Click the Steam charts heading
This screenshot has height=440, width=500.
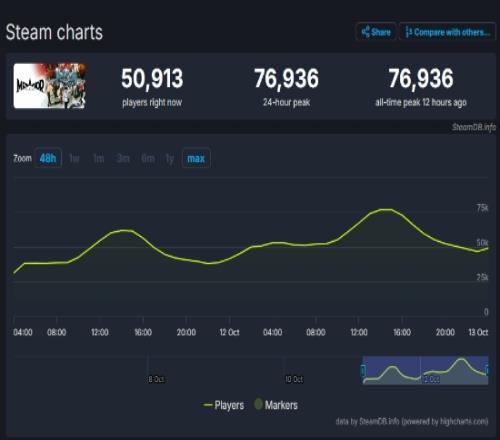click(x=54, y=32)
